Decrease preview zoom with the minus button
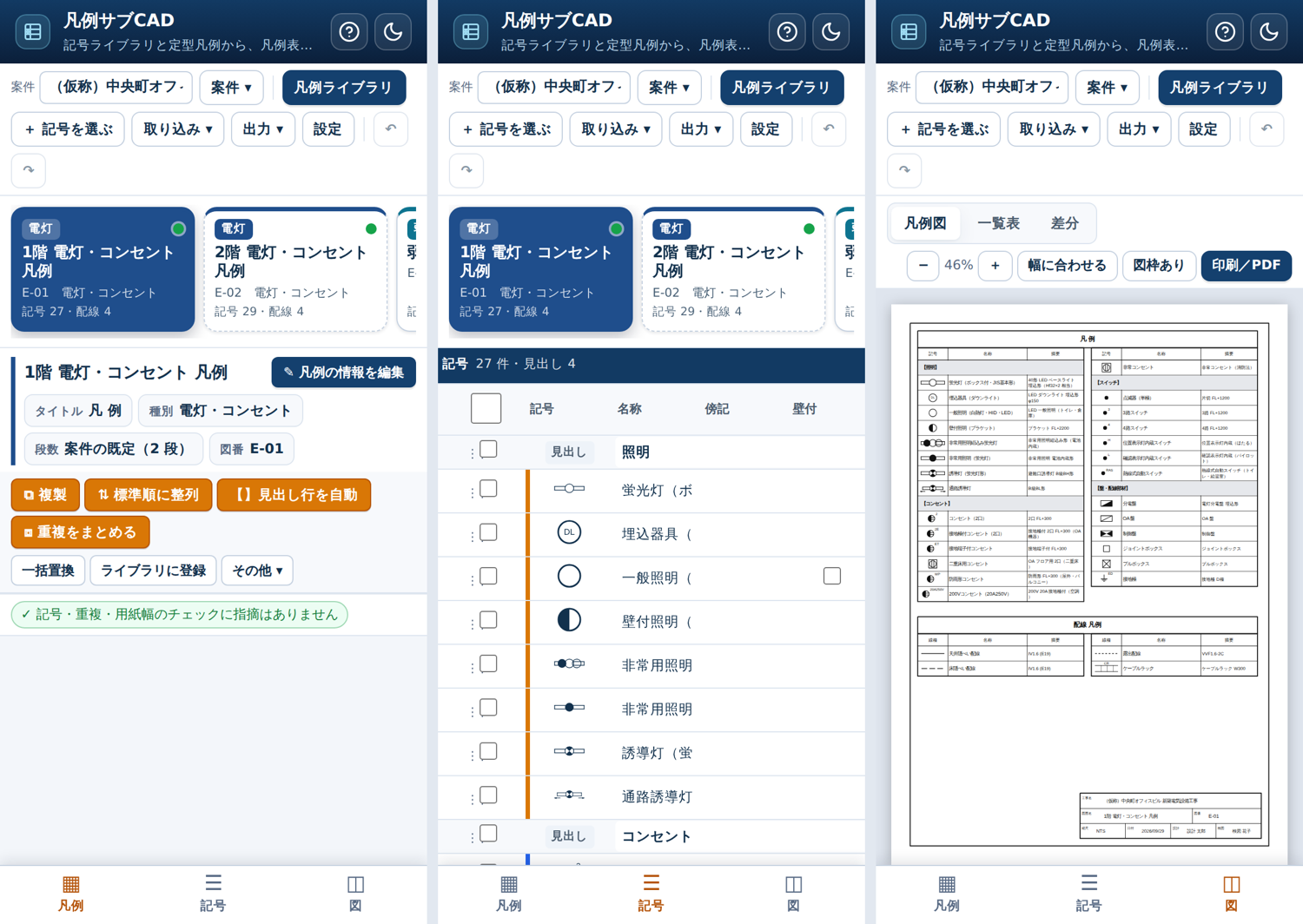Image resolution: width=1303 pixels, height=924 pixels. 923,266
